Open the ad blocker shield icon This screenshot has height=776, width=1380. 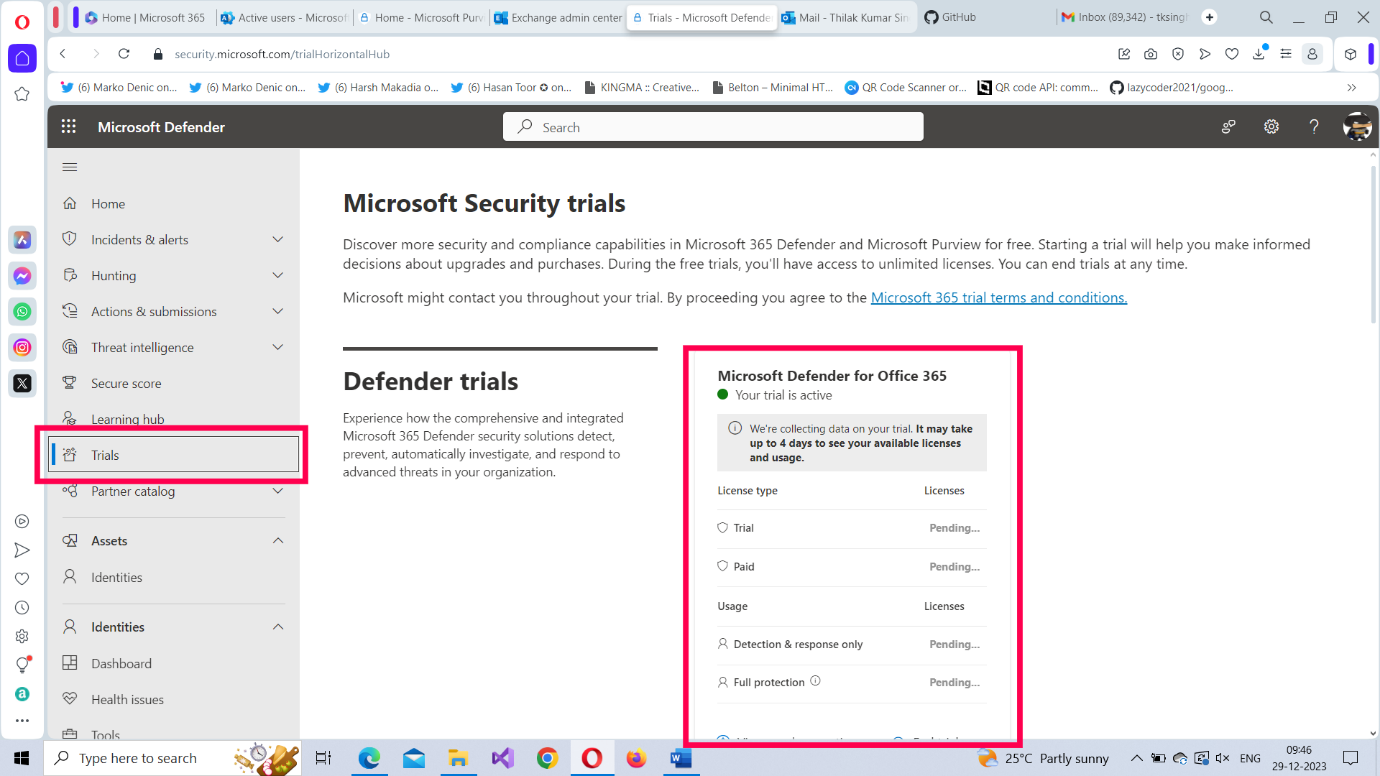coord(1178,54)
